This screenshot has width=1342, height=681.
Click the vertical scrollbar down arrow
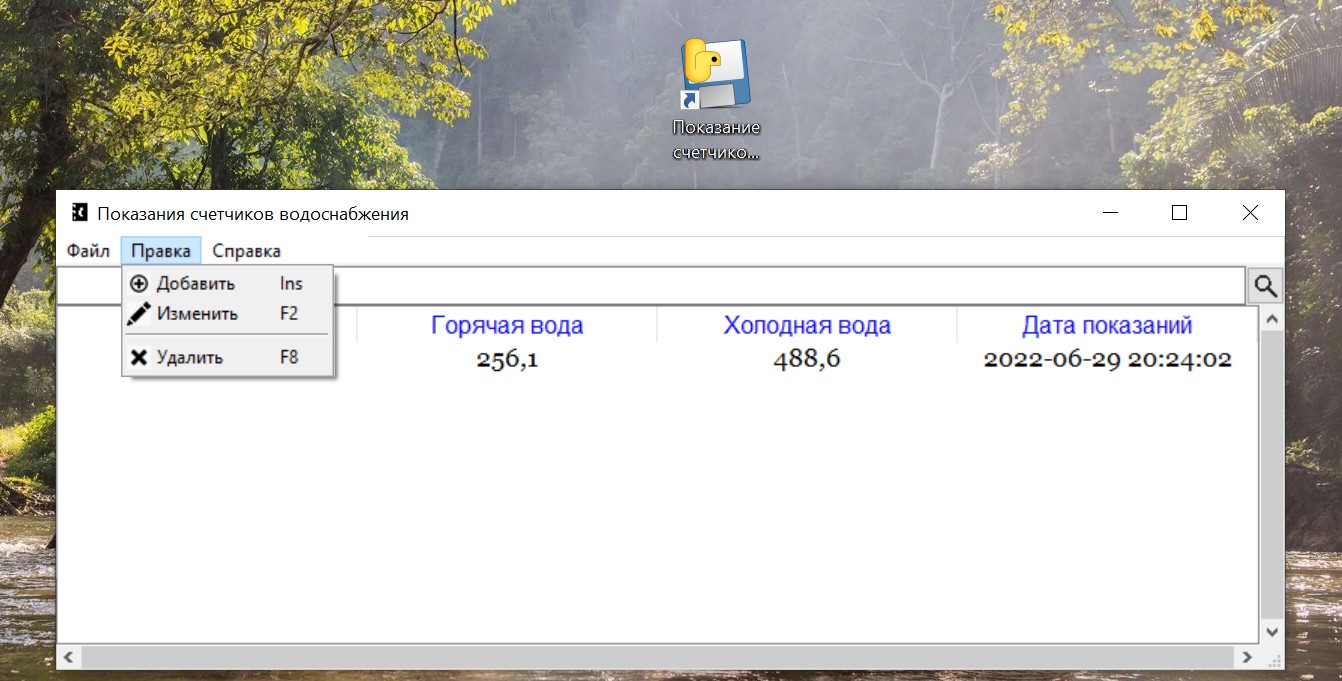(x=1271, y=632)
